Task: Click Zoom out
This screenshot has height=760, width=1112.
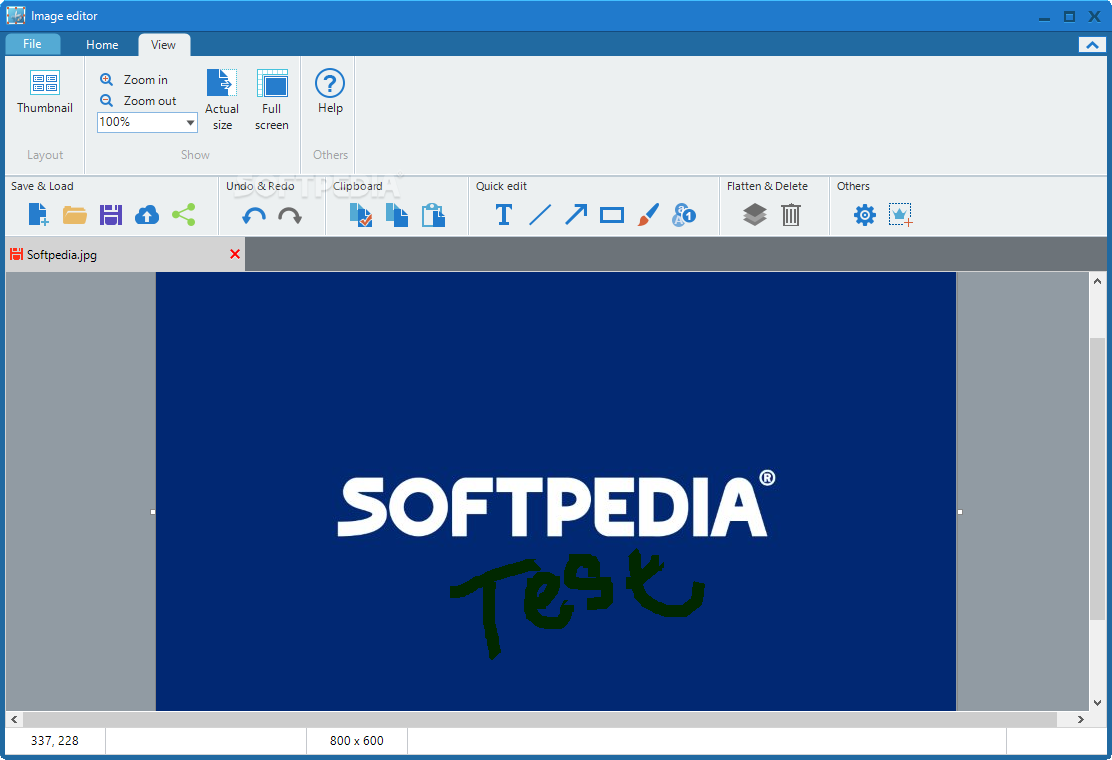Action: coord(139,101)
